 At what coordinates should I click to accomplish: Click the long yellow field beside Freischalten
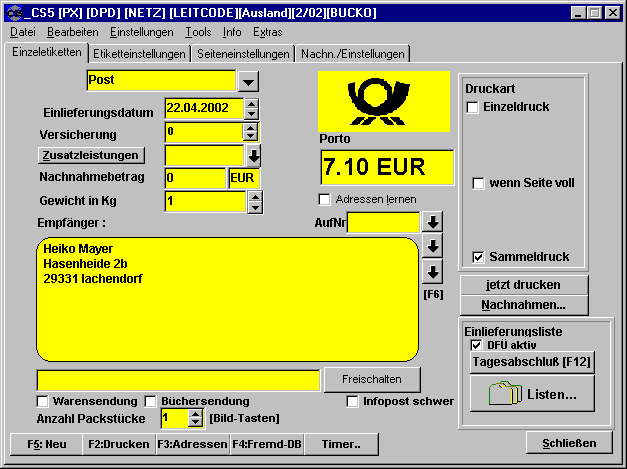(x=178, y=380)
